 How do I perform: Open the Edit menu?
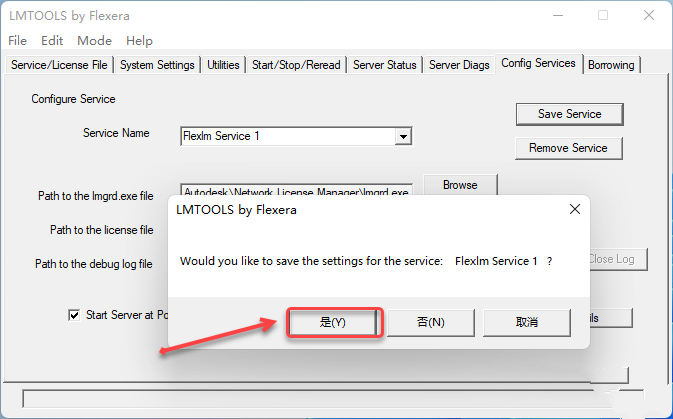tap(52, 41)
